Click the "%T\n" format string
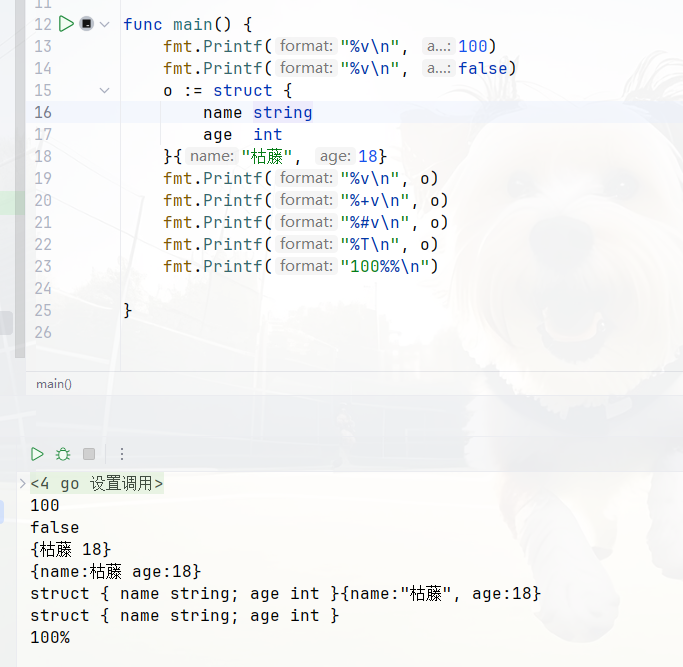The height and width of the screenshot is (667, 683). click(370, 244)
